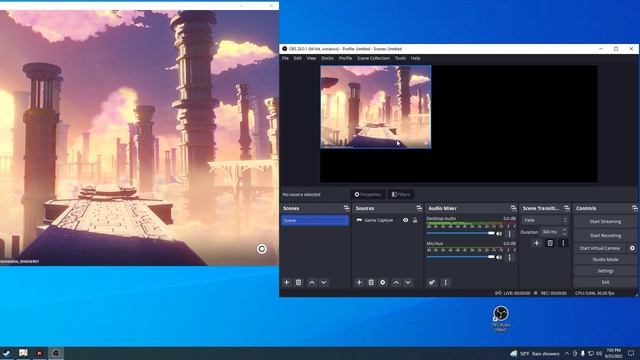Image resolution: width=640 pixels, height=360 pixels.
Task: Open the Steam icon in the taskbar
Action: tap(6, 353)
